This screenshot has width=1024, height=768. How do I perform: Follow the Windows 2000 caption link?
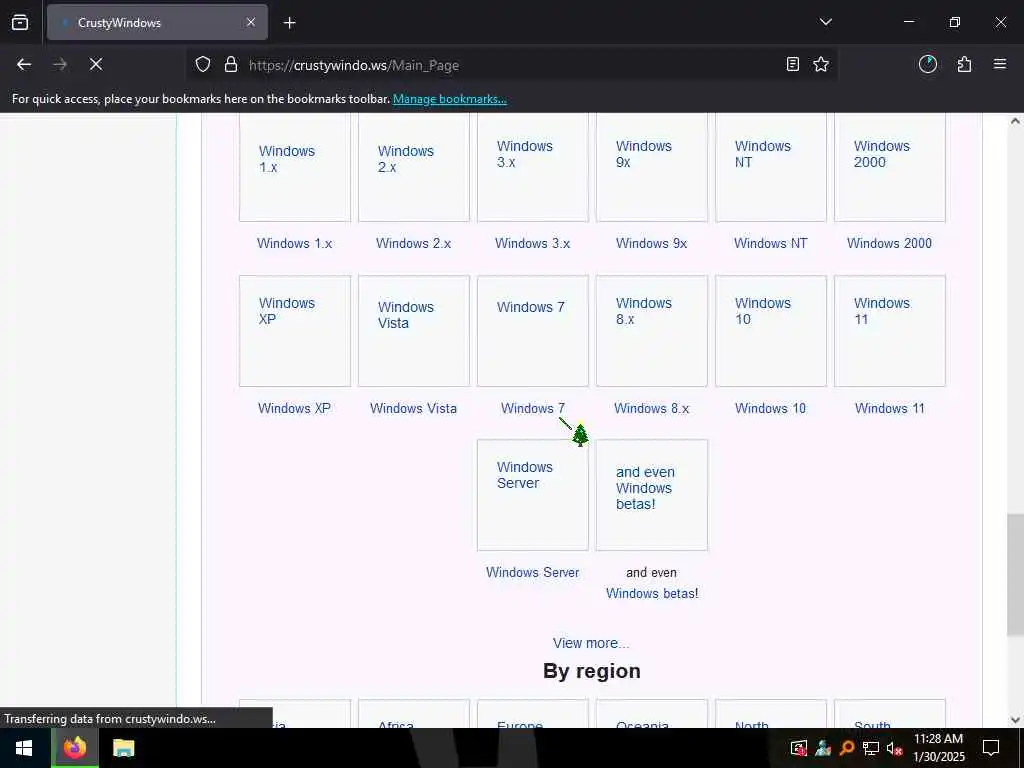click(x=889, y=243)
